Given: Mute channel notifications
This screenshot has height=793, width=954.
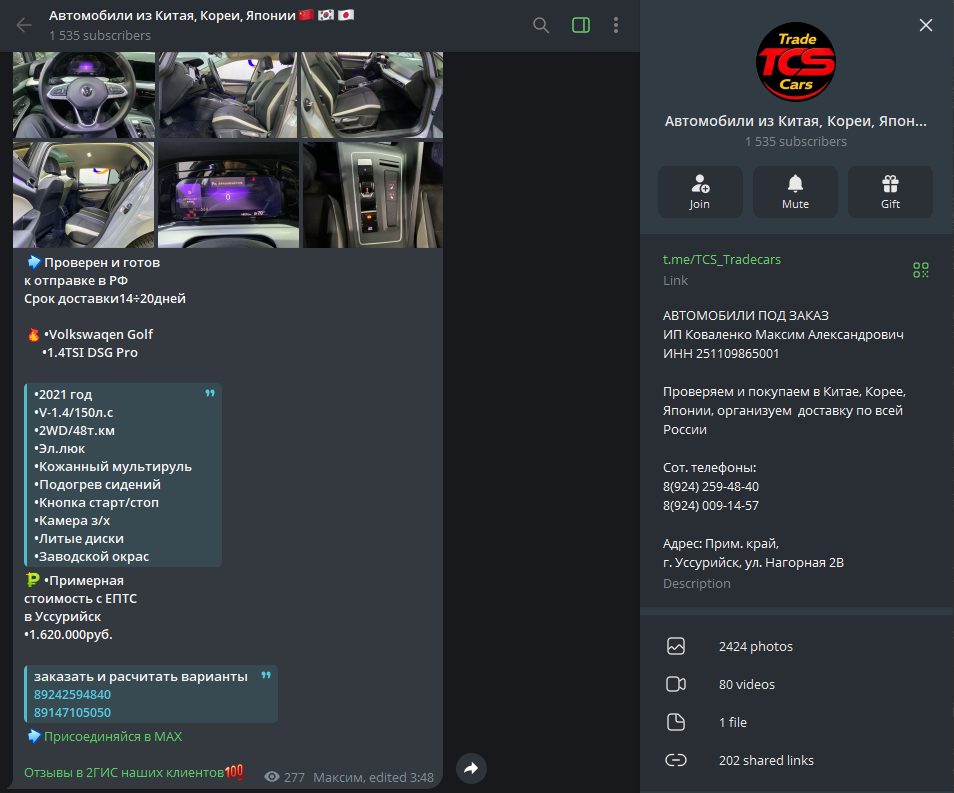Looking at the screenshot, I should coord(795,192).
